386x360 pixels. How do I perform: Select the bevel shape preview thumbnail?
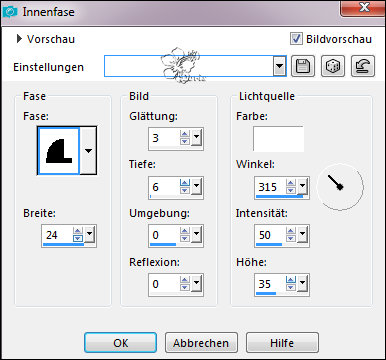point(59,151)
